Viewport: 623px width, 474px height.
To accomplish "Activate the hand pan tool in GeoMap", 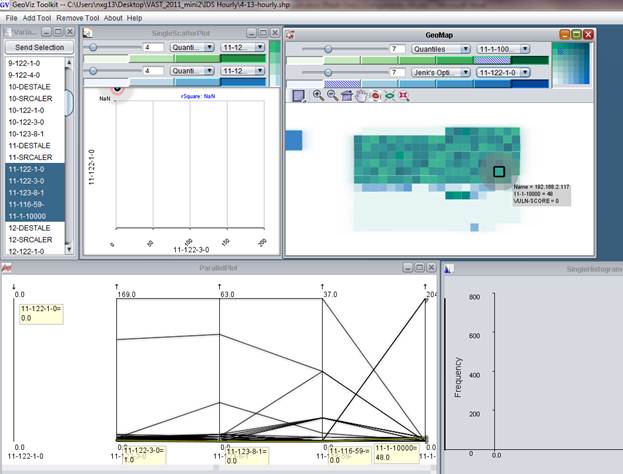I will pos(360,96).
